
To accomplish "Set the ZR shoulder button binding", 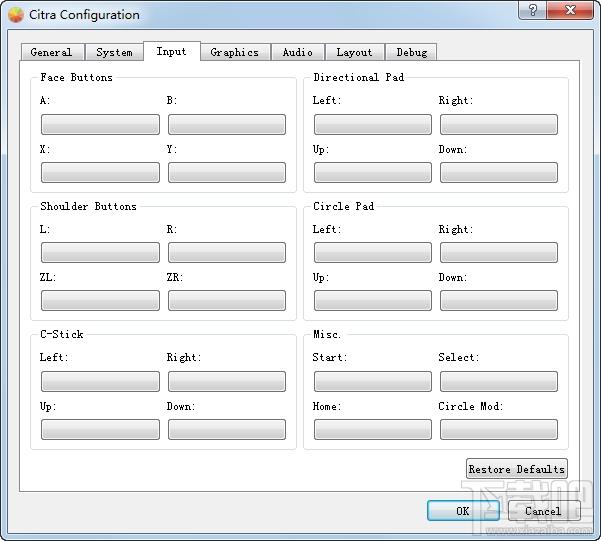I will coord(227,300).
